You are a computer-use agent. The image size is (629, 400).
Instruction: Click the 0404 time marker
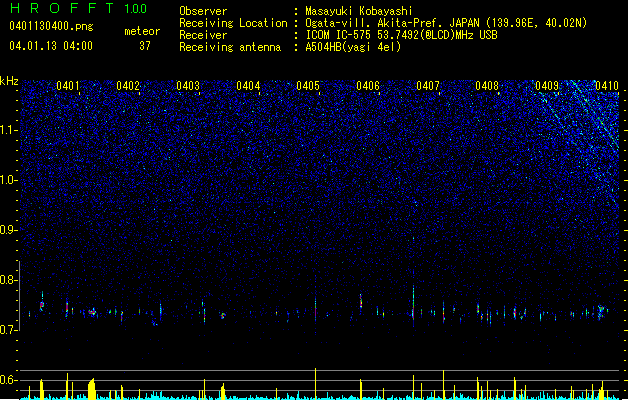tap(248, 86)
